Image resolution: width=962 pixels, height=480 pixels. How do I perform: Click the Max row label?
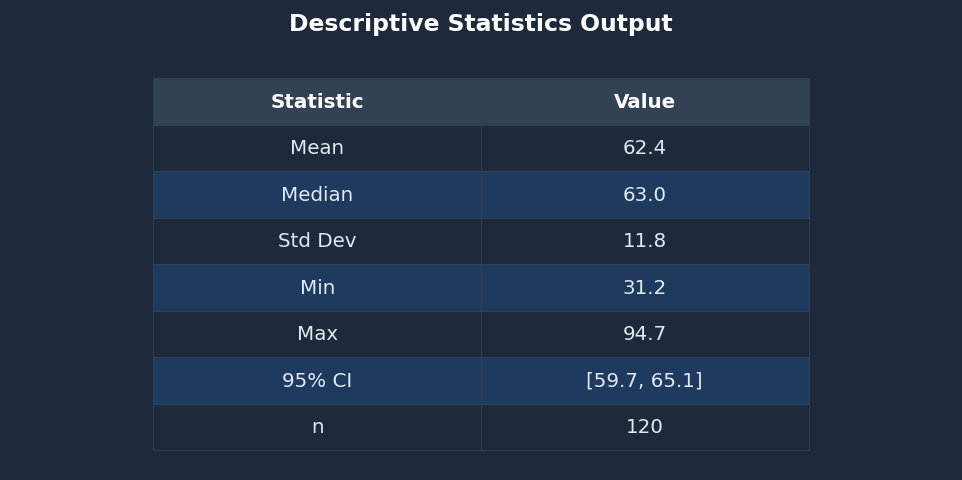click(317, 334)
